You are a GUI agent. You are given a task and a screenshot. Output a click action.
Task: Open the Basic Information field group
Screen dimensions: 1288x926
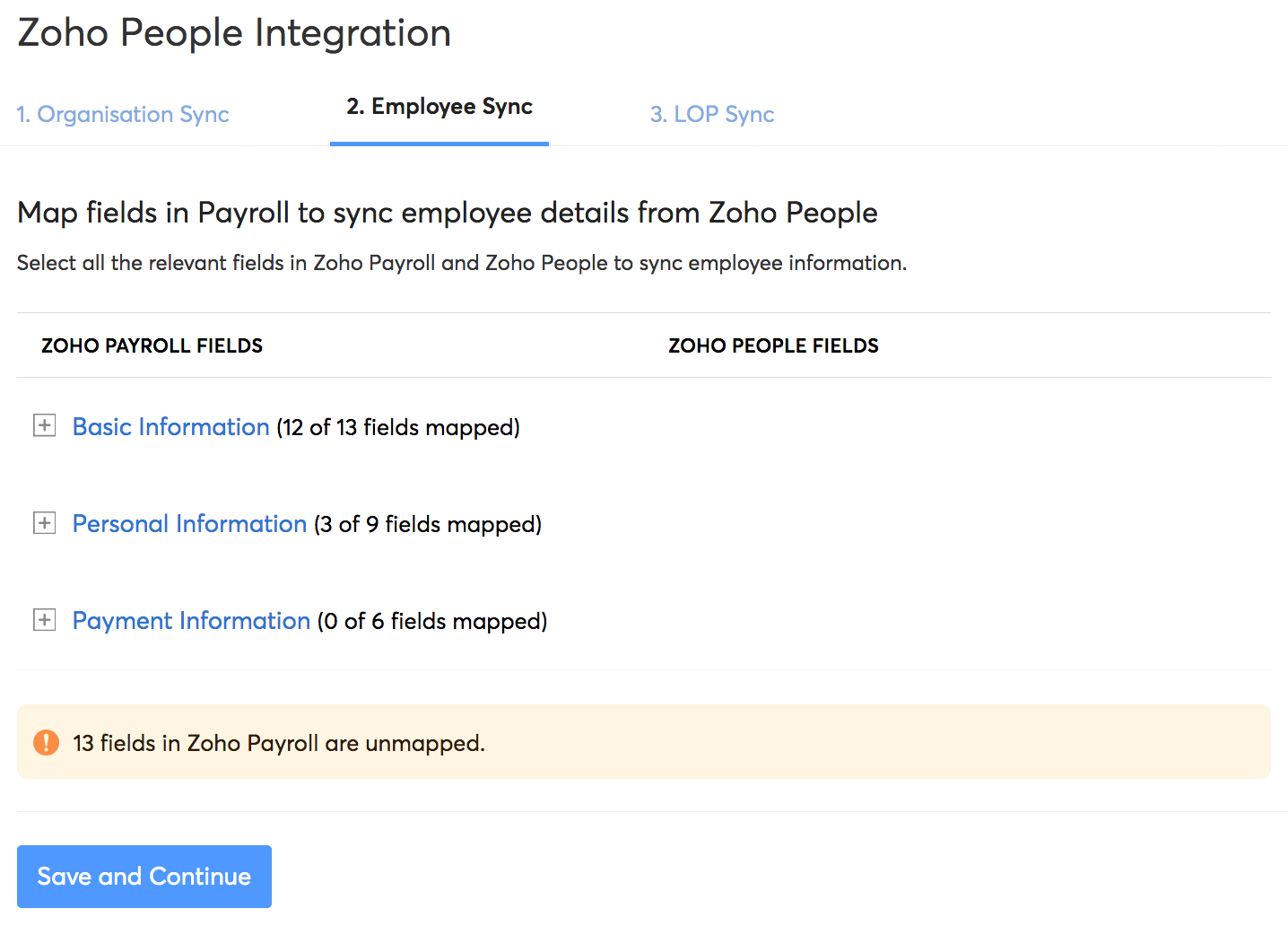pos(170,426)
